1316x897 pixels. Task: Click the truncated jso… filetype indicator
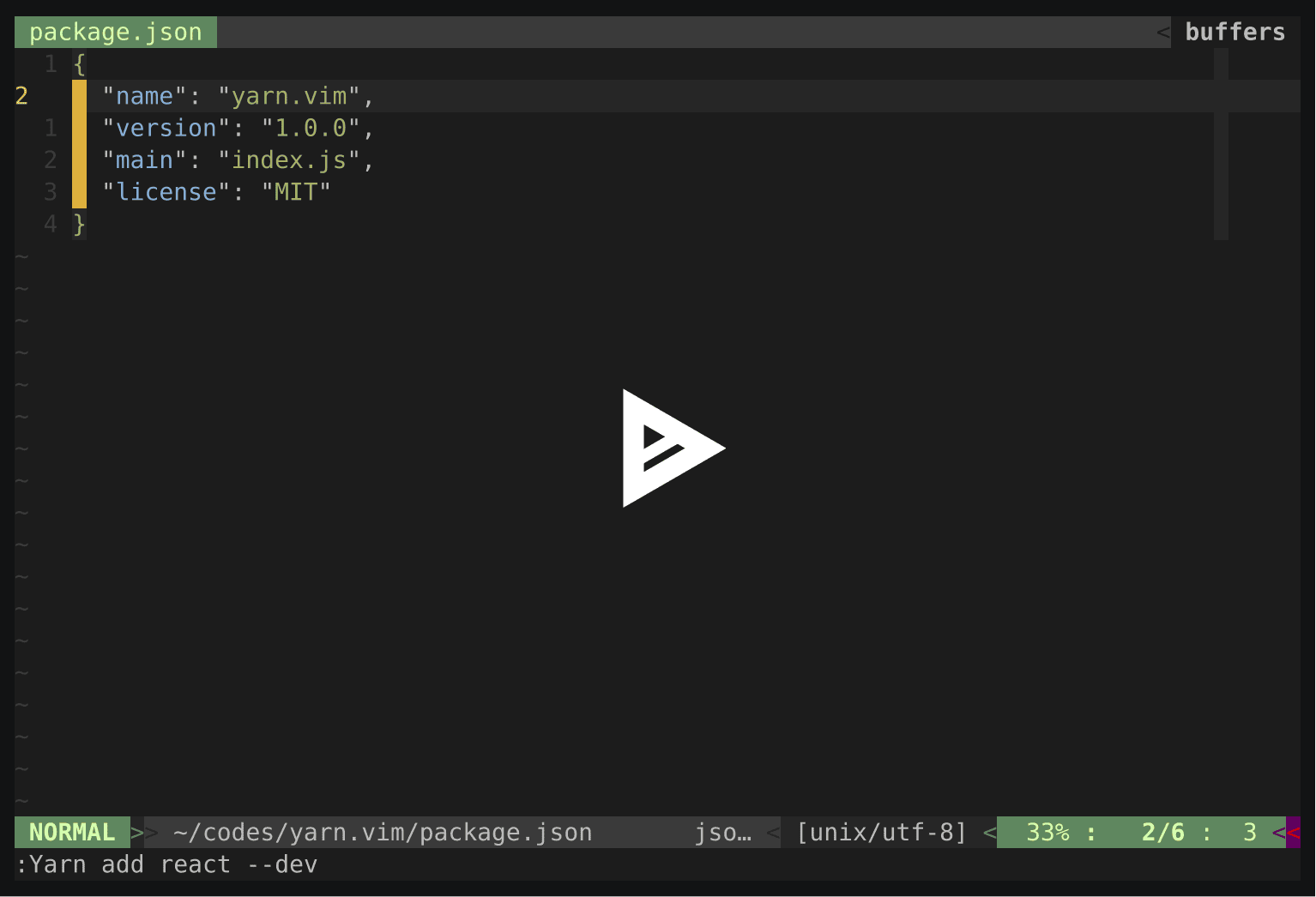(x=723, y=832)
